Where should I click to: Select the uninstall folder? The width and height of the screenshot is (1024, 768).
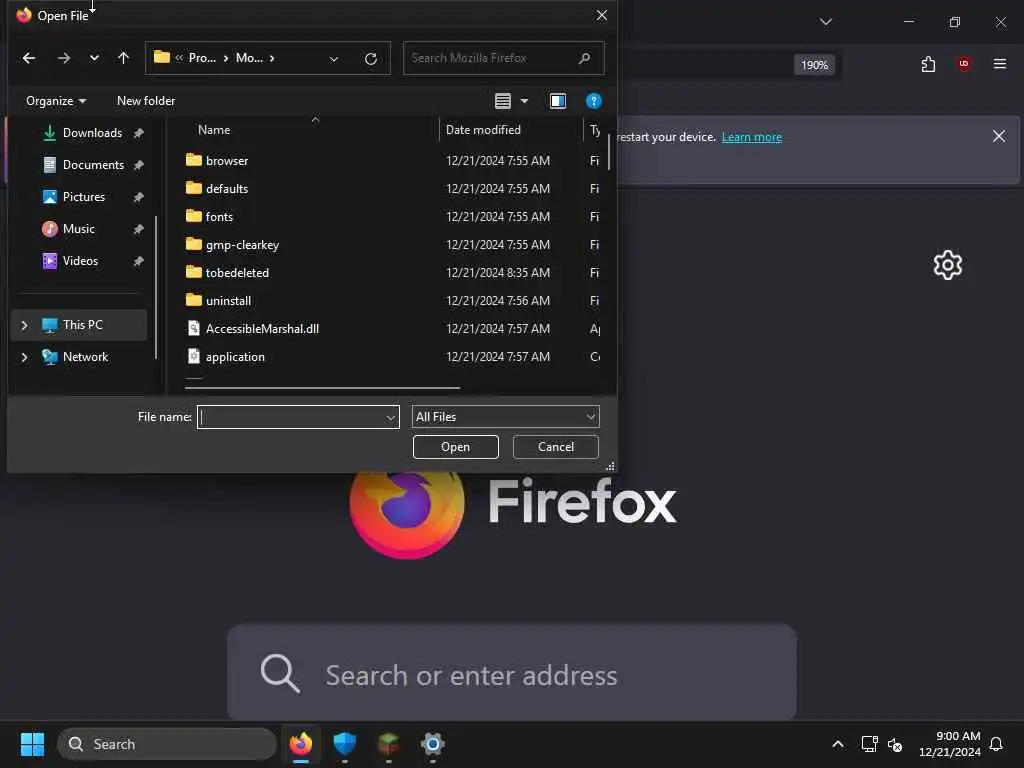[228, 301]
